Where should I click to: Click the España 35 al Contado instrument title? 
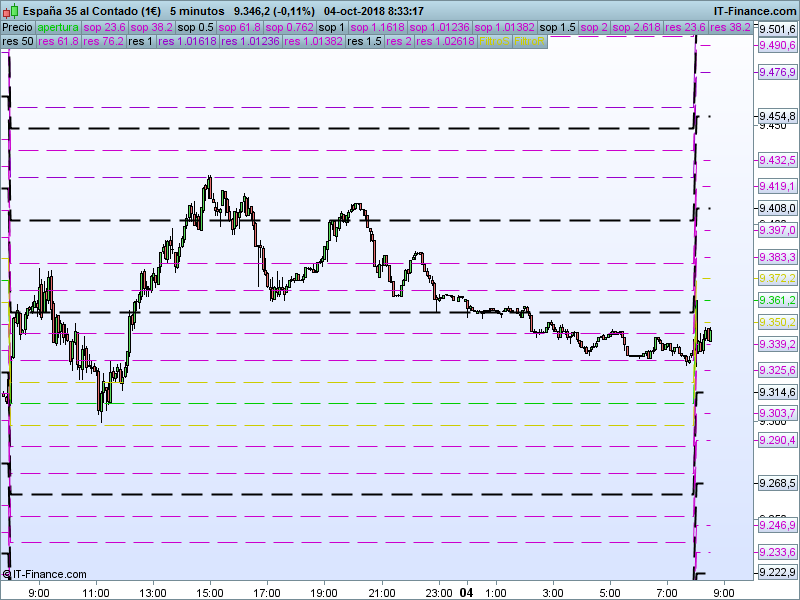pos(92,11)
